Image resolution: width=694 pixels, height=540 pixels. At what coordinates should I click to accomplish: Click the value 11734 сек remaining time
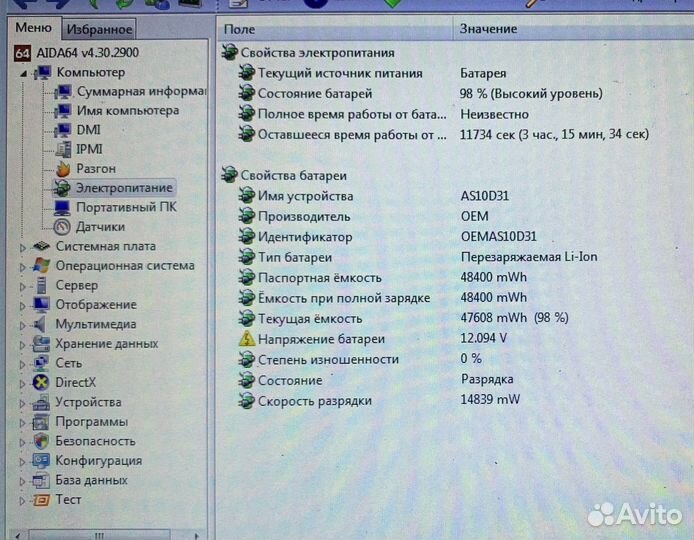pos(554,134)
